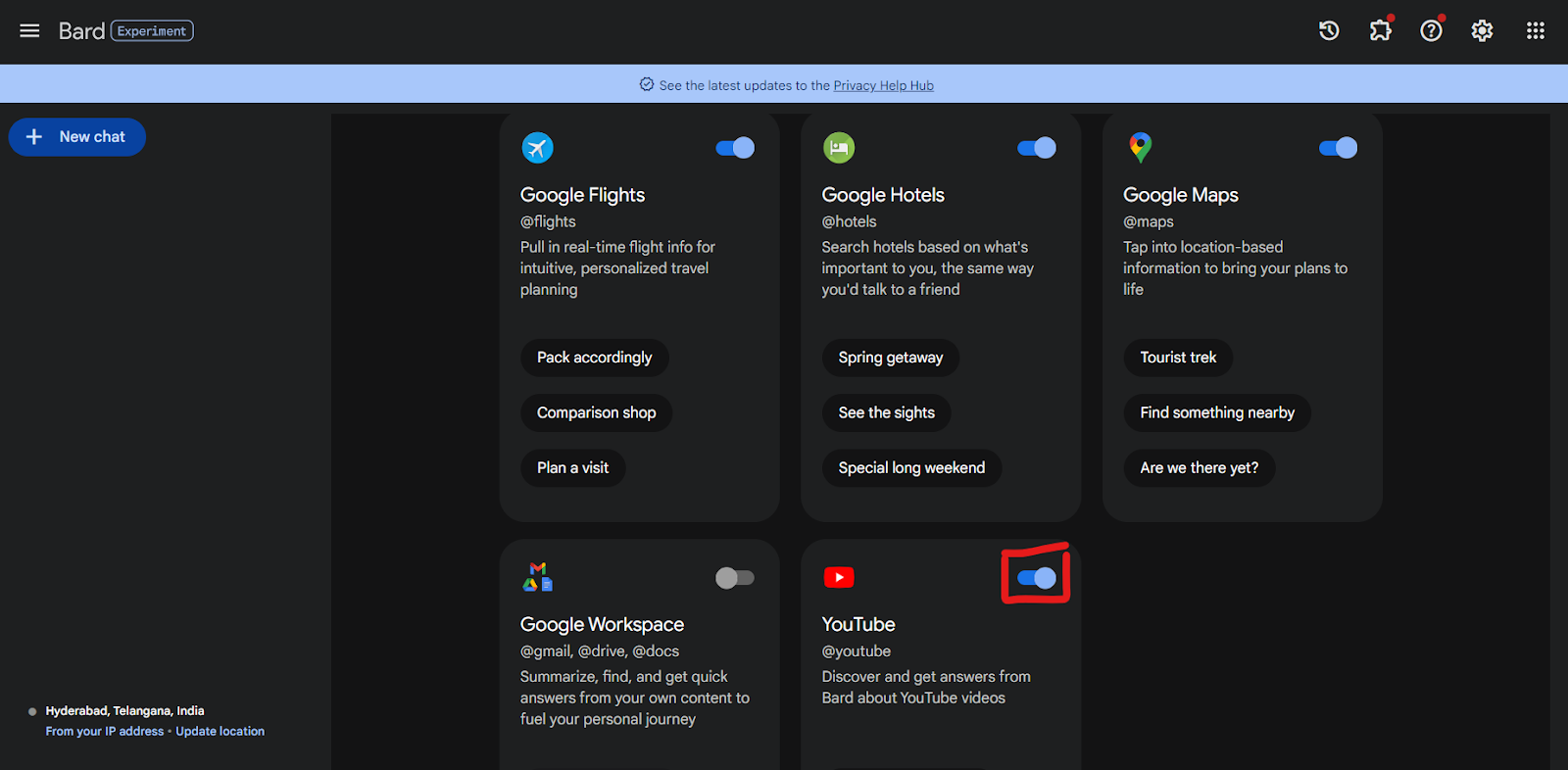Start a New chat
1568x770 pixels.
(77, 137)
